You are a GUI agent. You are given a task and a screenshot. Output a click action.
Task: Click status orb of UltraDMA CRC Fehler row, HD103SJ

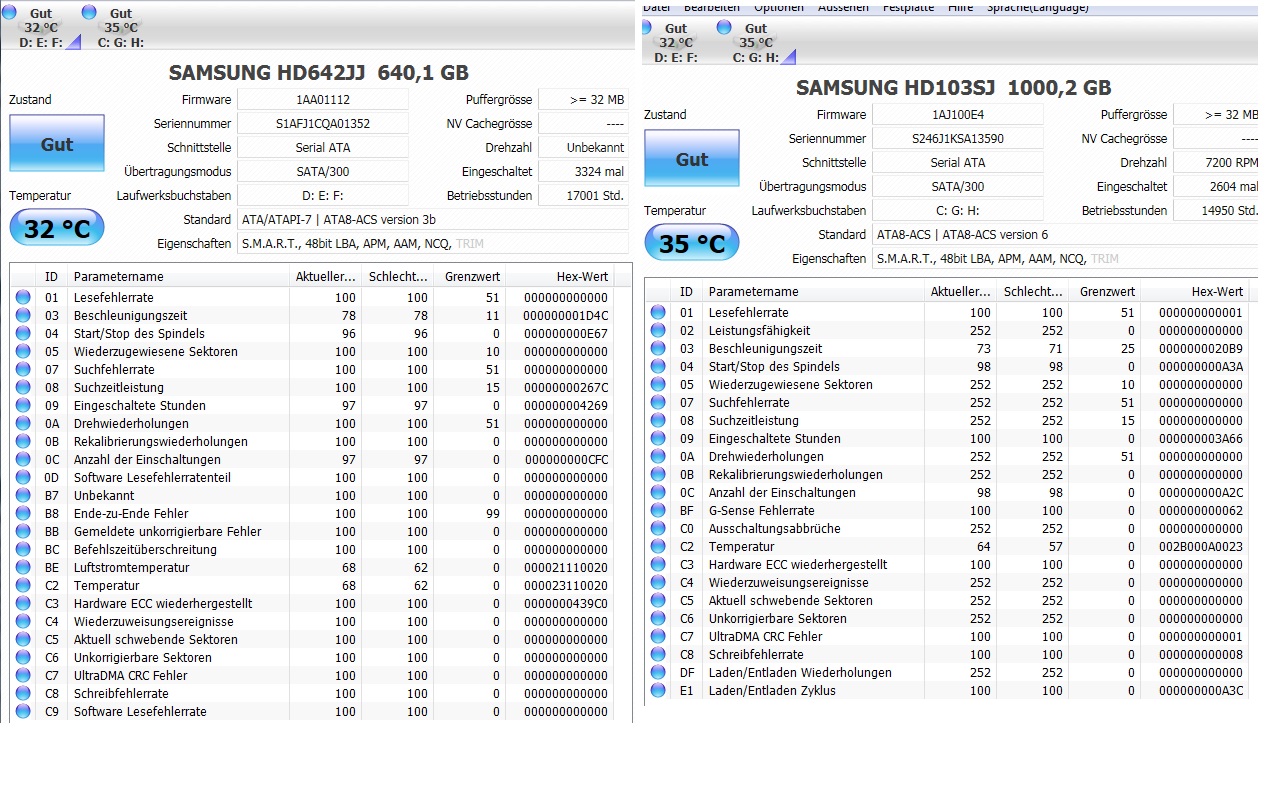point(658,636)
